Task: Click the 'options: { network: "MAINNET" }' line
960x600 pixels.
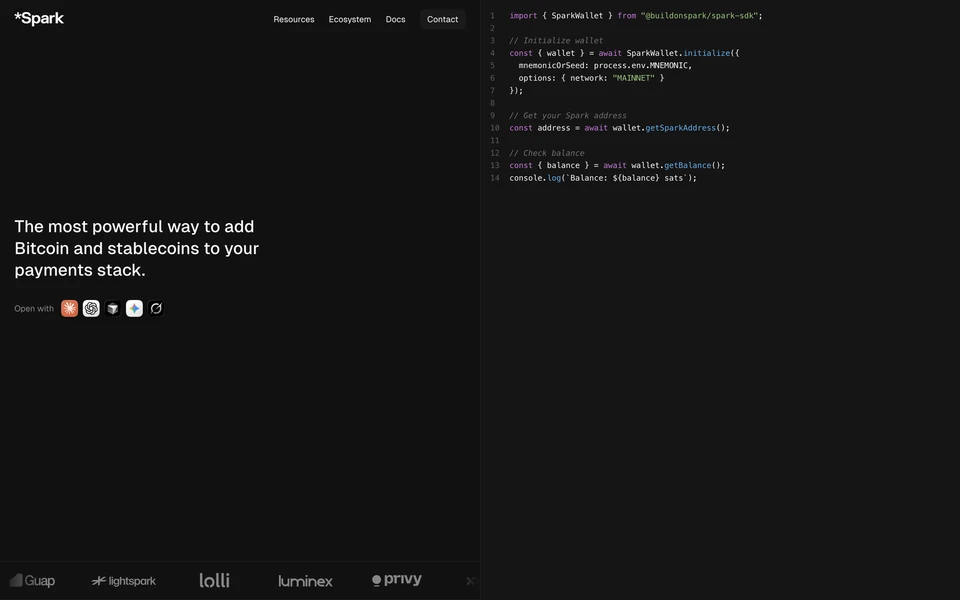Action: pos(591,78)
